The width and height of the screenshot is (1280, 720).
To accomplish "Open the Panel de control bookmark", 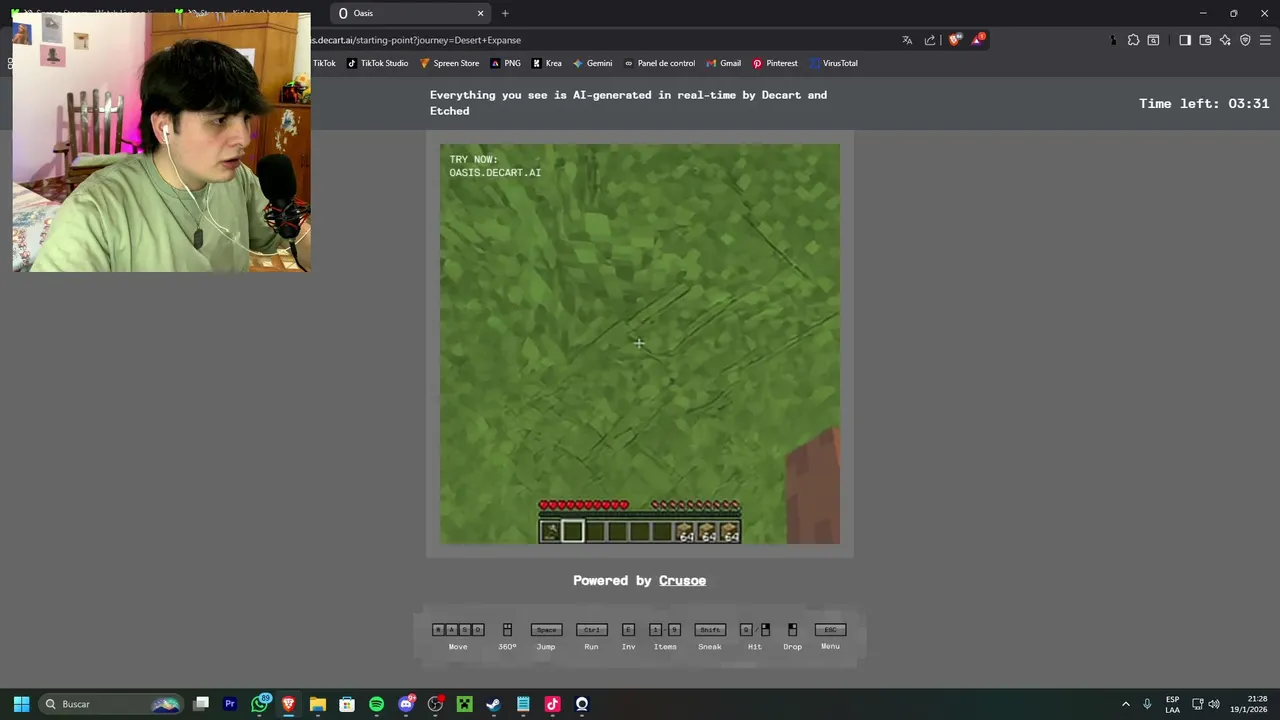I will (x=659, y=63).
